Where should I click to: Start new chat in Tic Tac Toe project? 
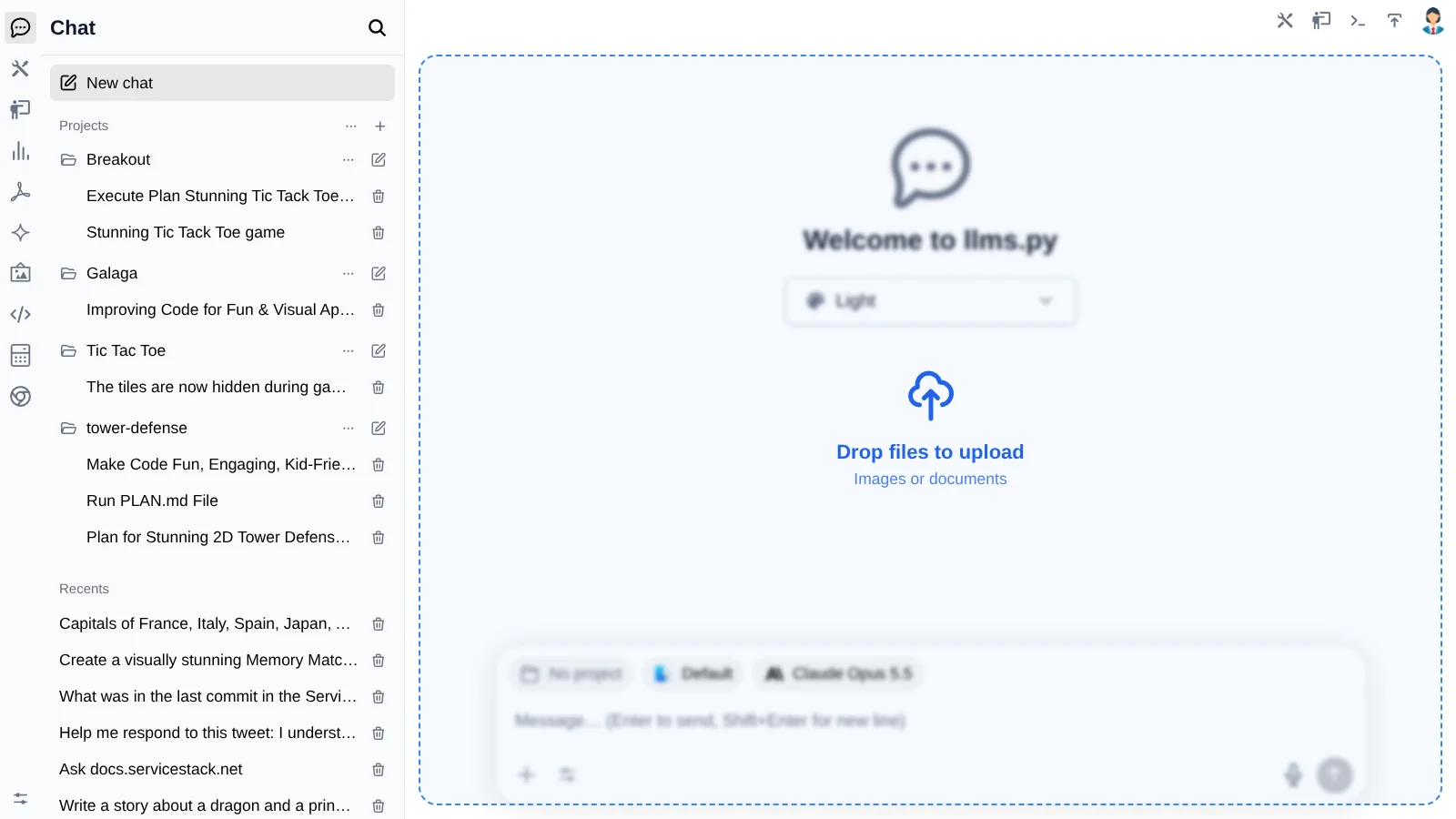coord(379,350)
